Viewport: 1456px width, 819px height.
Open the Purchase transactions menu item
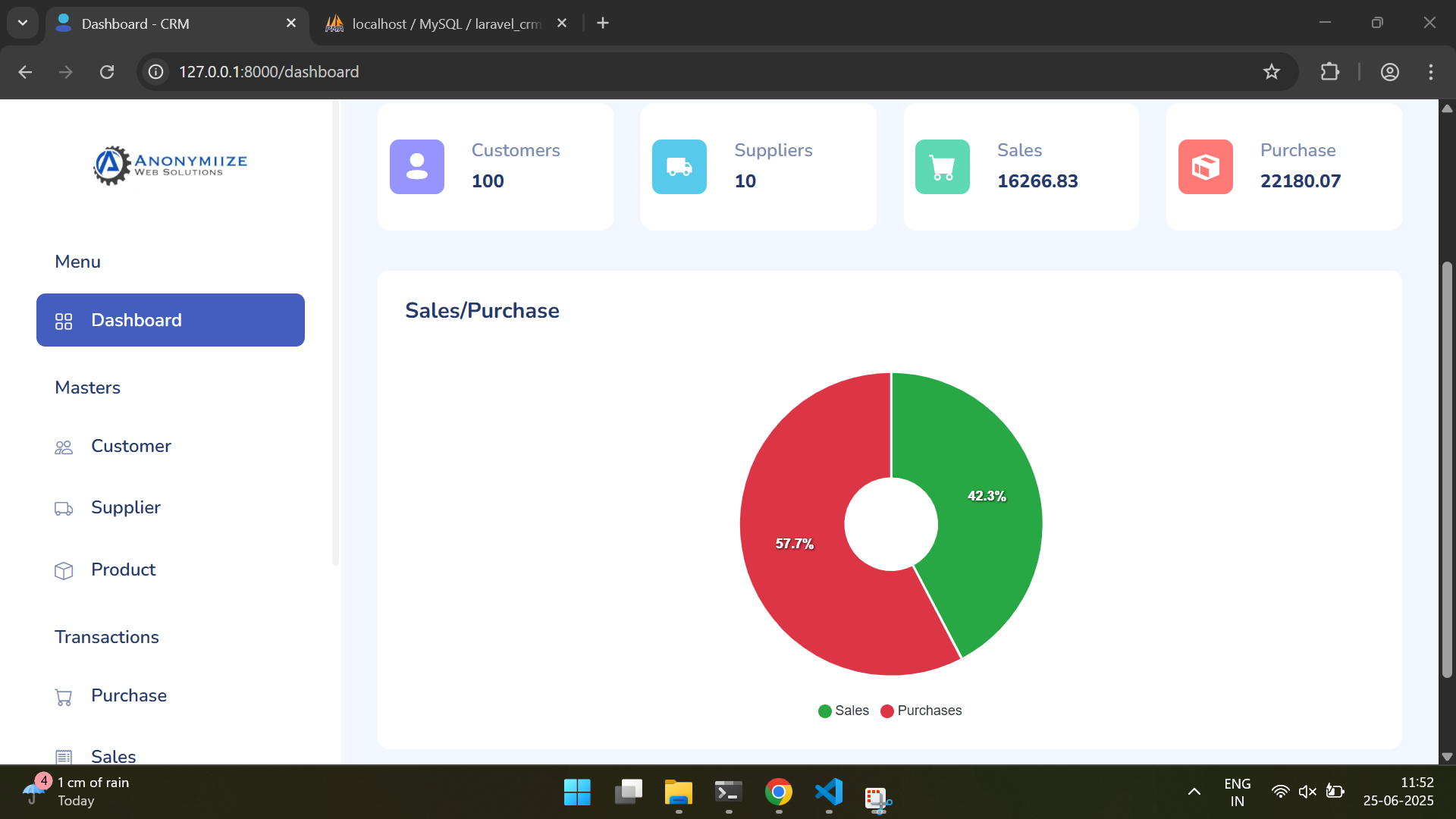171,695
